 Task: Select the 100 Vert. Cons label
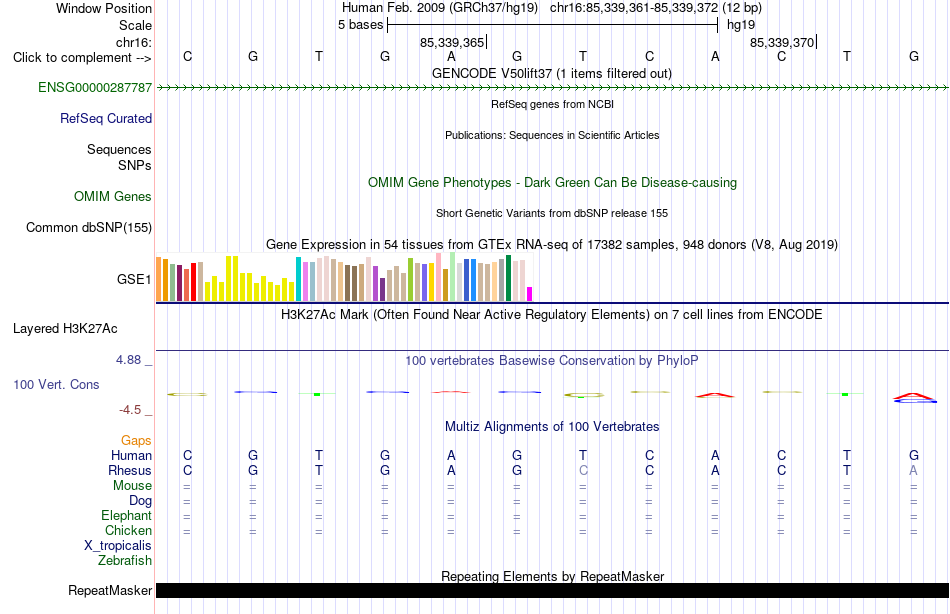[x=56, y=385]
